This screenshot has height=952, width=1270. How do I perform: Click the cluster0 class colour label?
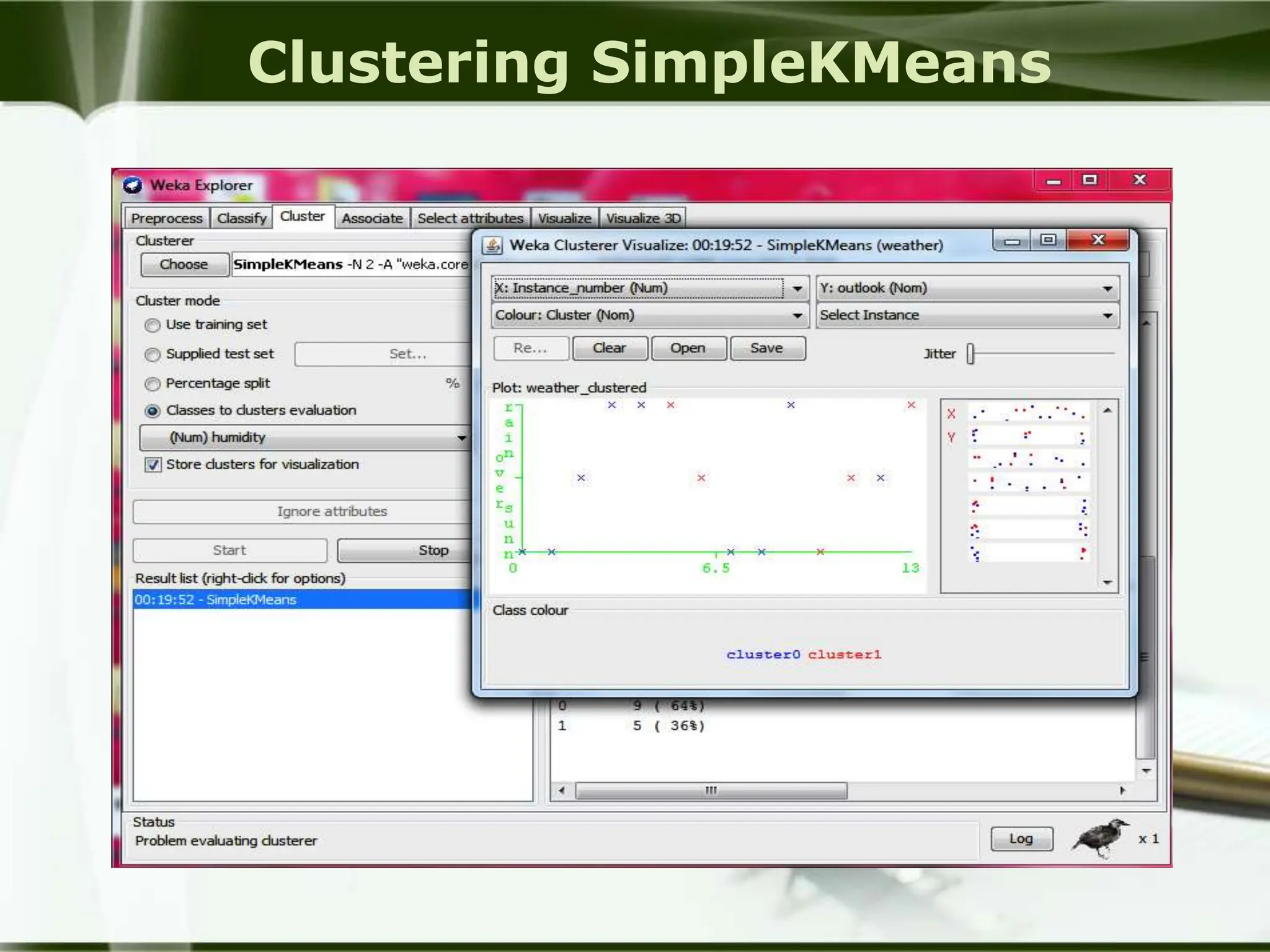click(x=763, y=654)
